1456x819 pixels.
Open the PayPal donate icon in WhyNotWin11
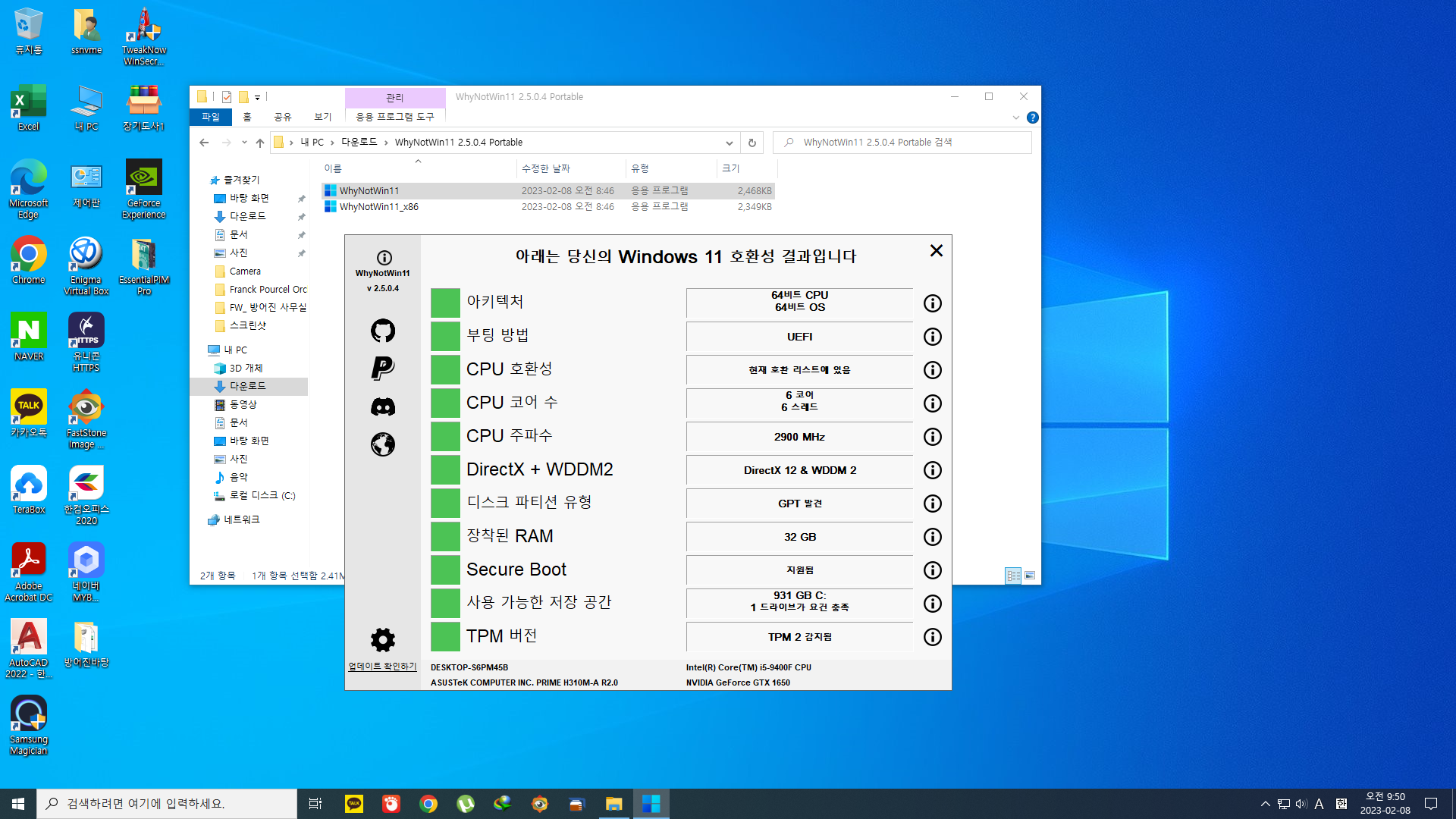[x=383, y=369]
